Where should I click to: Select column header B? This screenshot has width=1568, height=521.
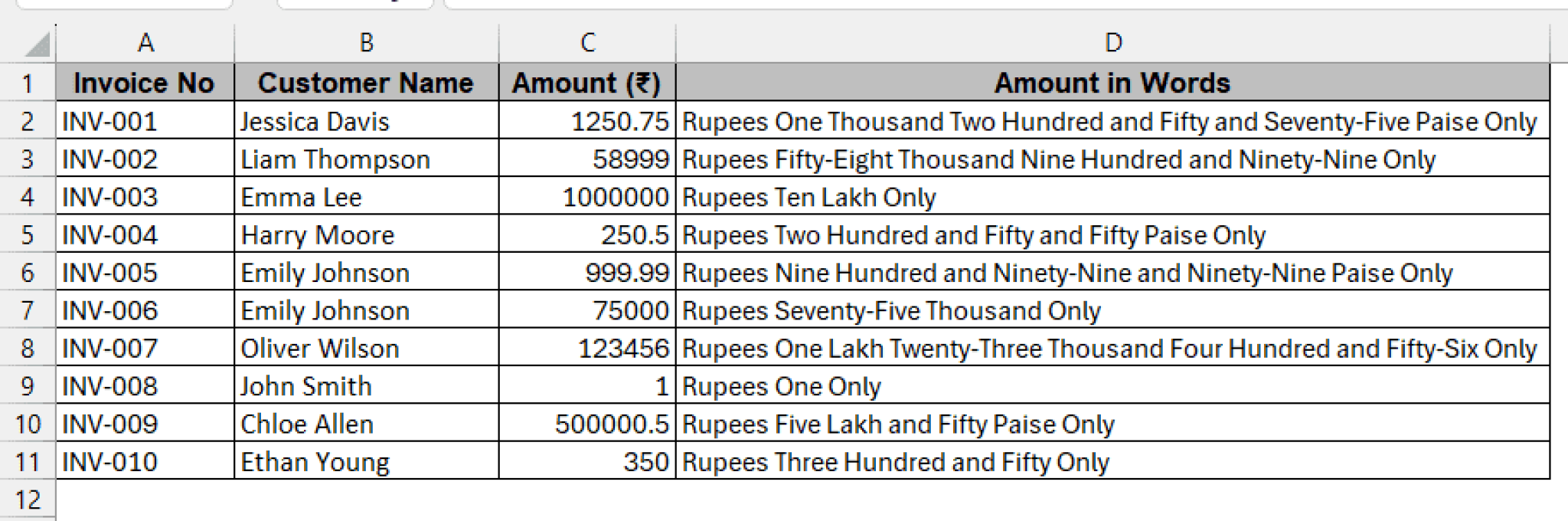(366, 44)
